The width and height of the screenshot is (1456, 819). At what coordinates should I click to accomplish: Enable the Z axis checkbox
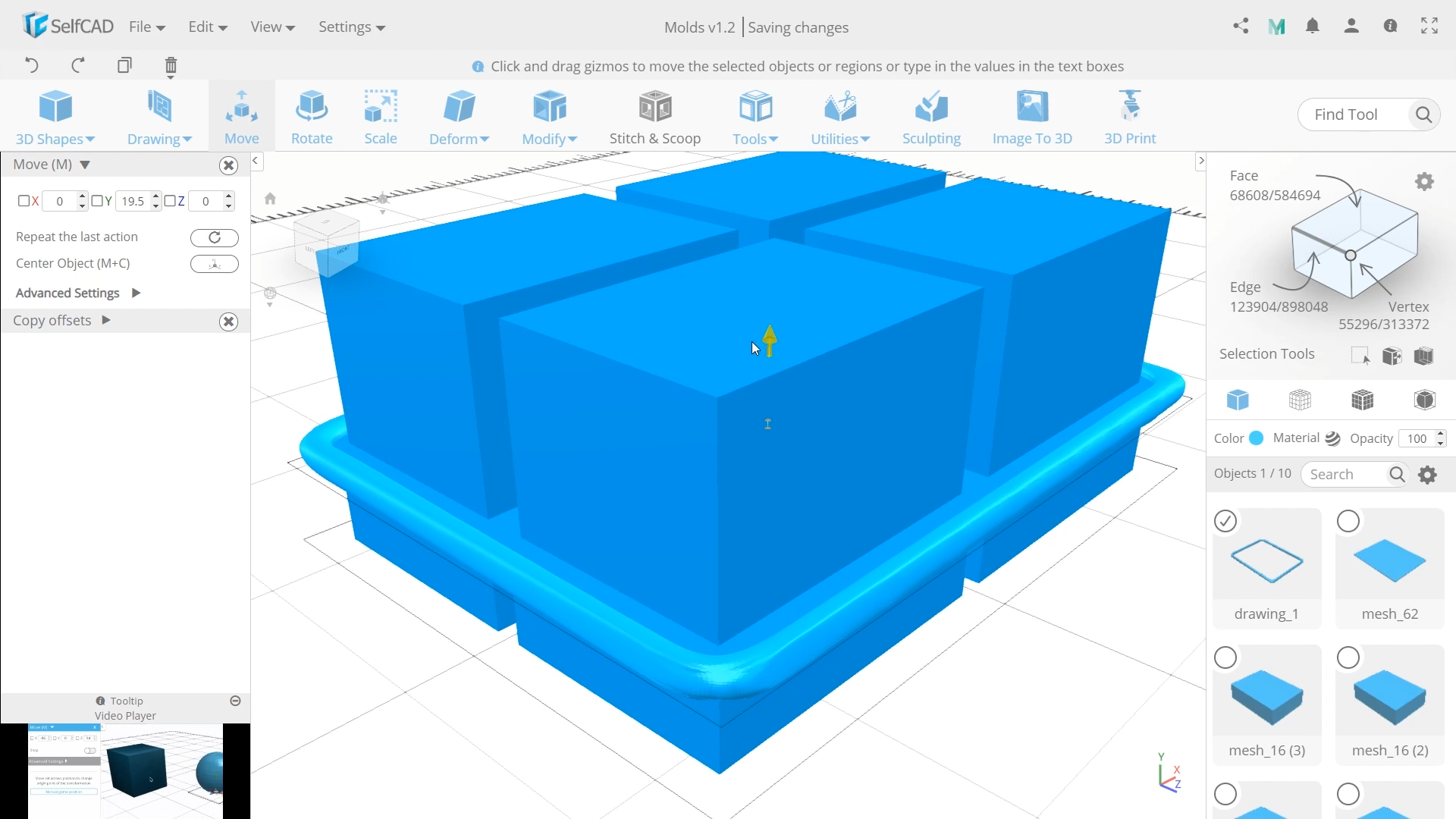[170, 201]
